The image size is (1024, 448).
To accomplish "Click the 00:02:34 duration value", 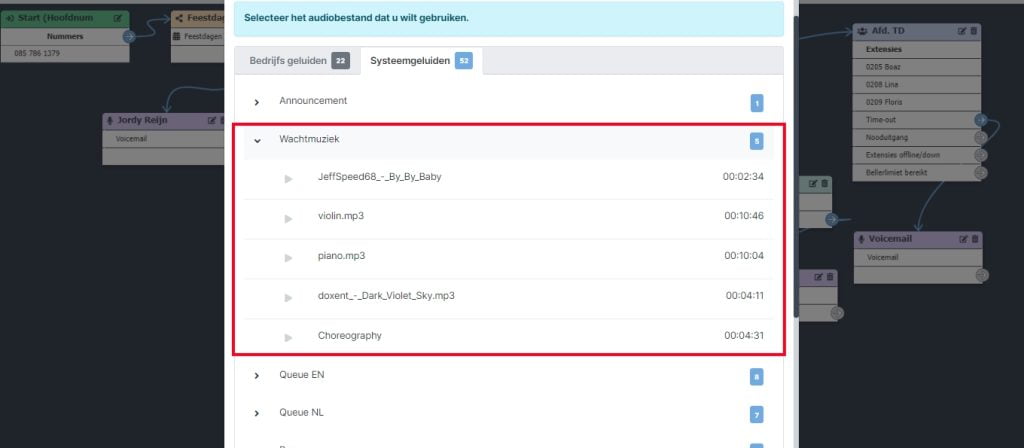I will coord(743,176).
